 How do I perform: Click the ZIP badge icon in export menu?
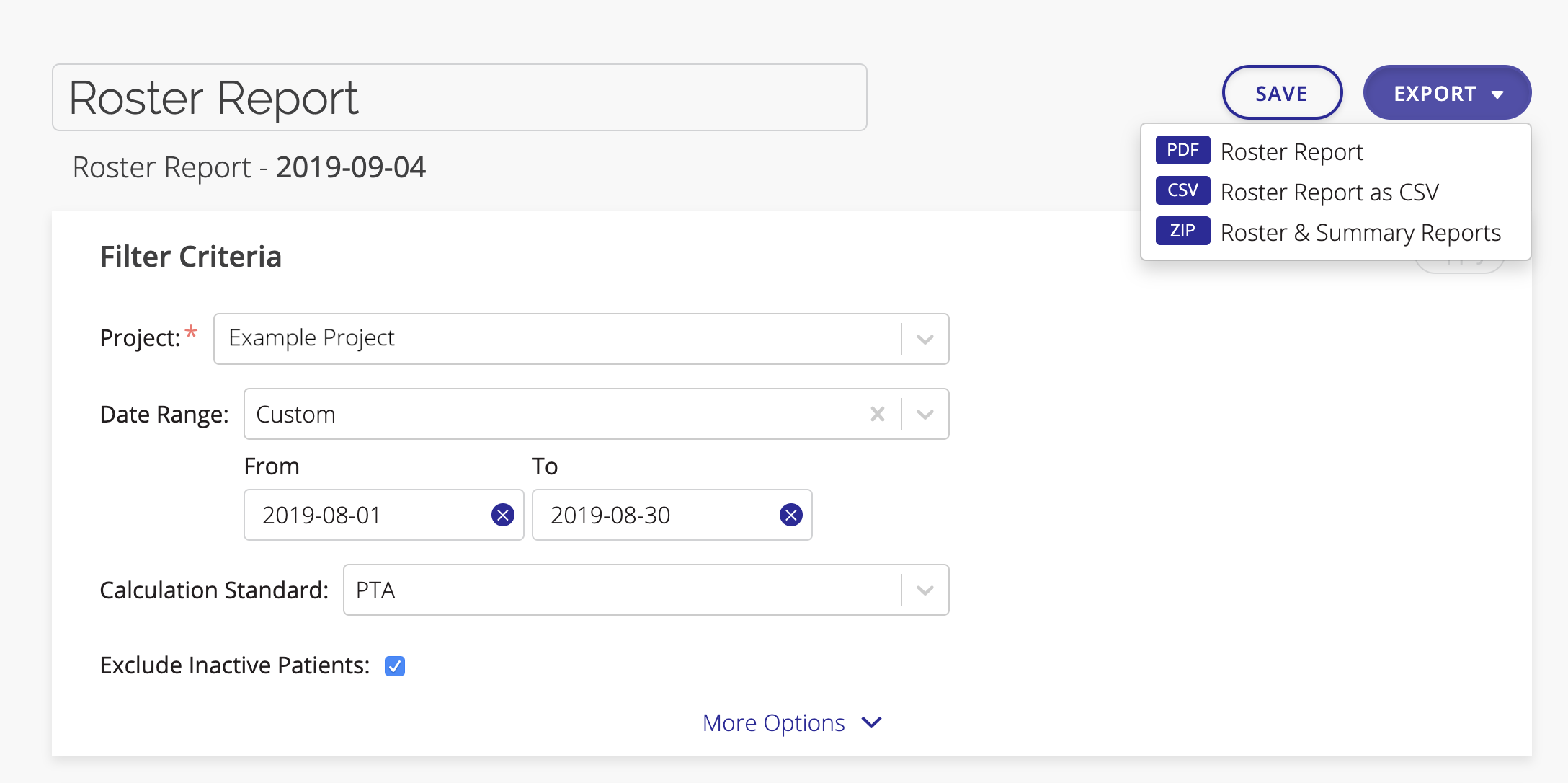click(x=1182, y=231)
